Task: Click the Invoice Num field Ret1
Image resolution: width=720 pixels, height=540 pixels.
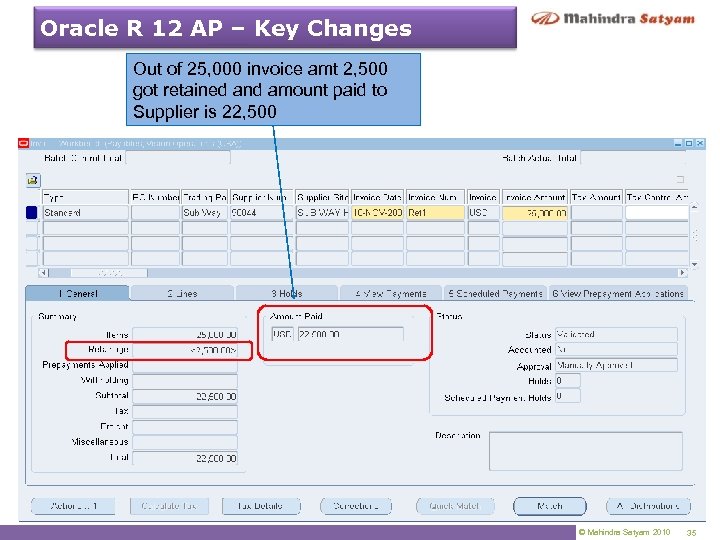Action: pyautogui.click(x=435, y=213)
